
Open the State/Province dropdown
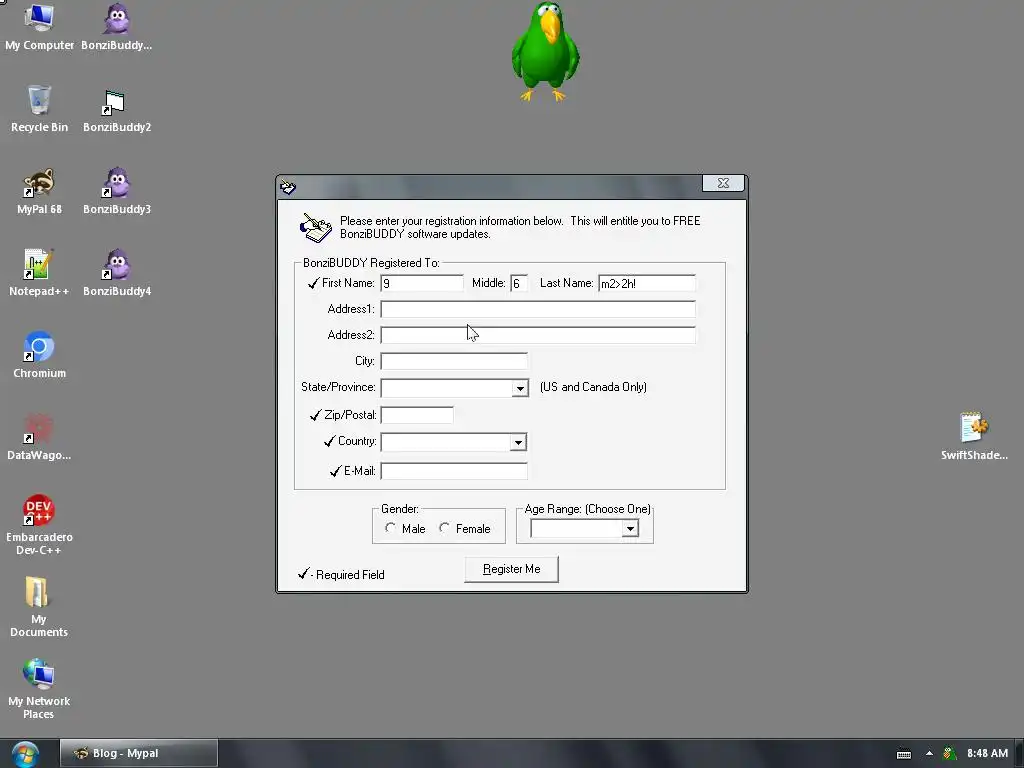(x=520, y=388)
